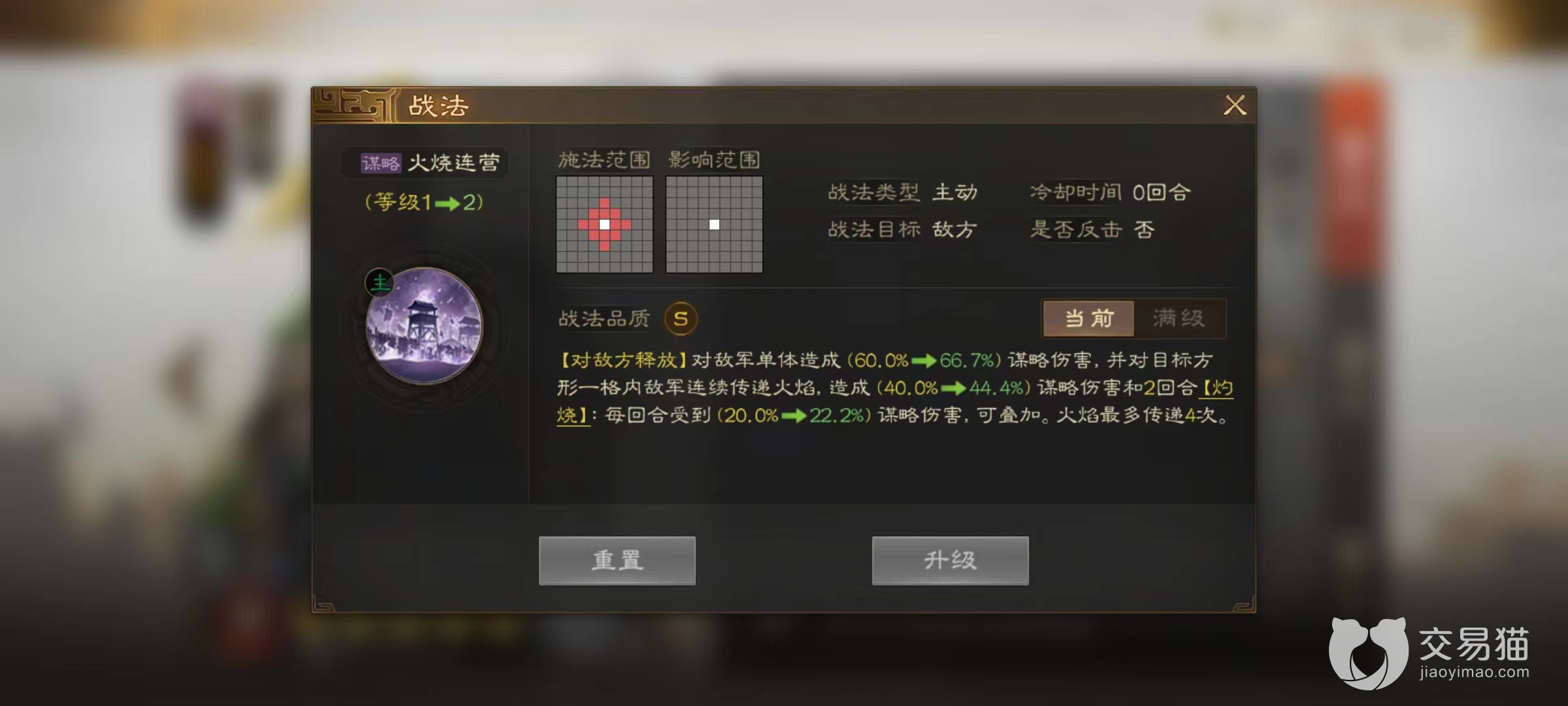Click the 交易猫 cat logo watermark

coord(1368,653)
